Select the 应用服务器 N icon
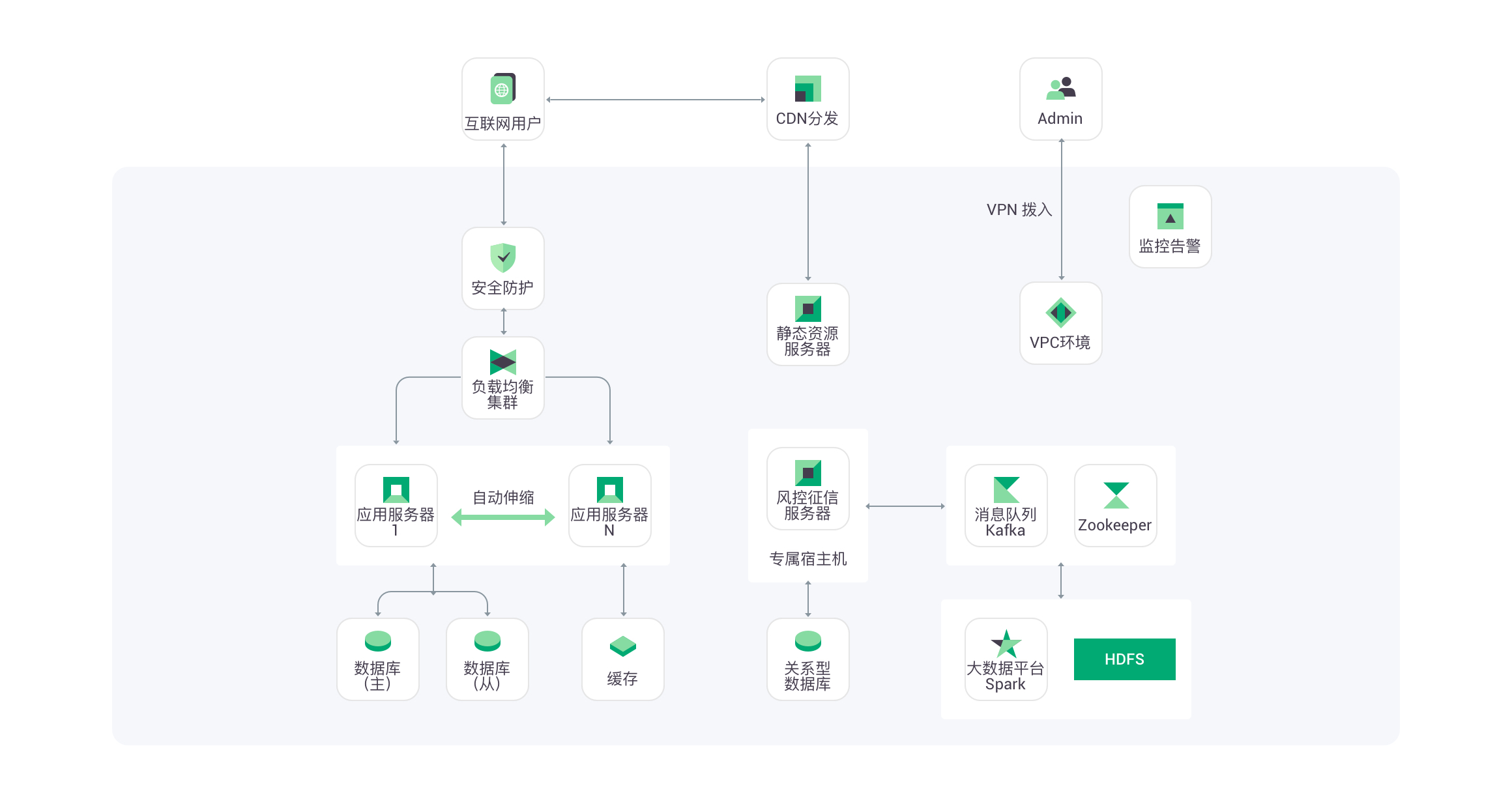The width and height of the screenshot is (1512, 804). click(x=610, y=490)
